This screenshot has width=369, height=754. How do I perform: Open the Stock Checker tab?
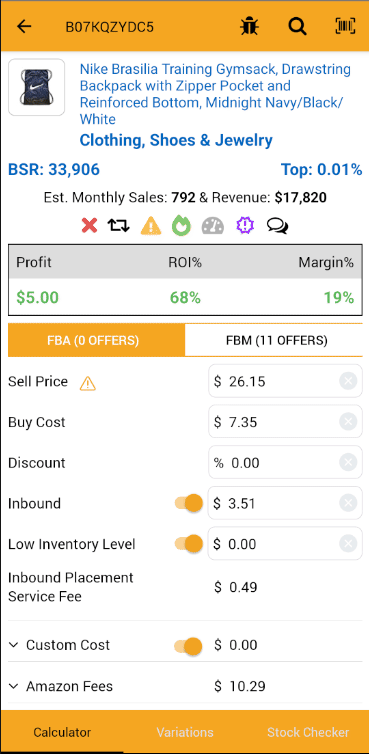tap(308, 732)
